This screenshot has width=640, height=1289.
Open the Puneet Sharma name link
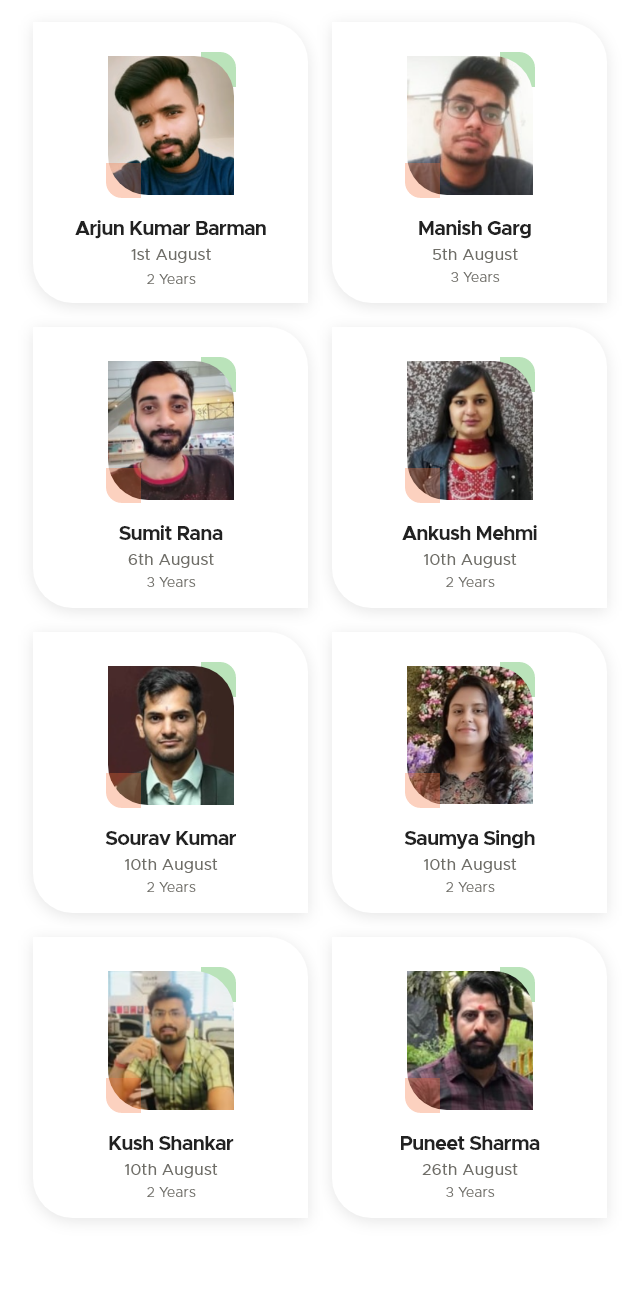tap(470, 1143)
